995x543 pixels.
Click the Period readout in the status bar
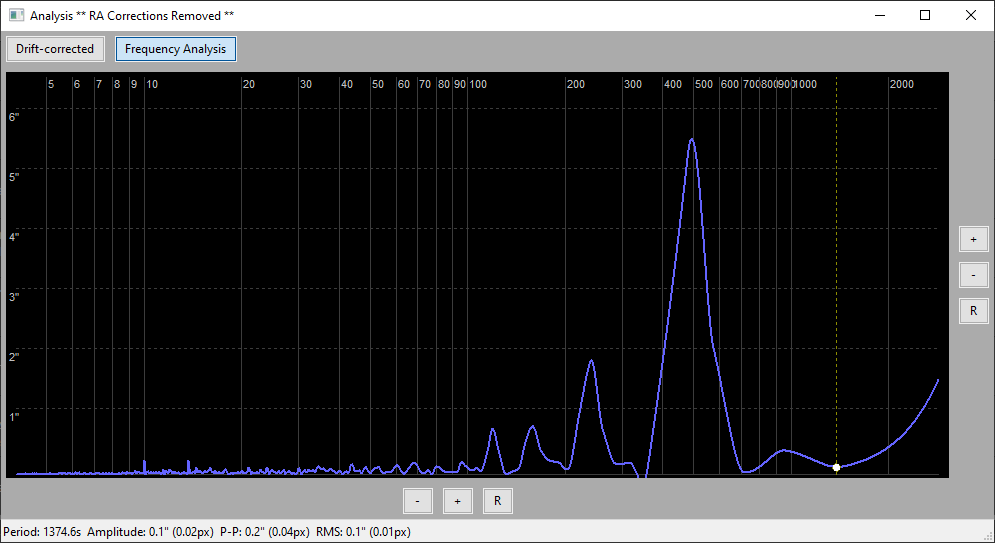tap(42, 532)
